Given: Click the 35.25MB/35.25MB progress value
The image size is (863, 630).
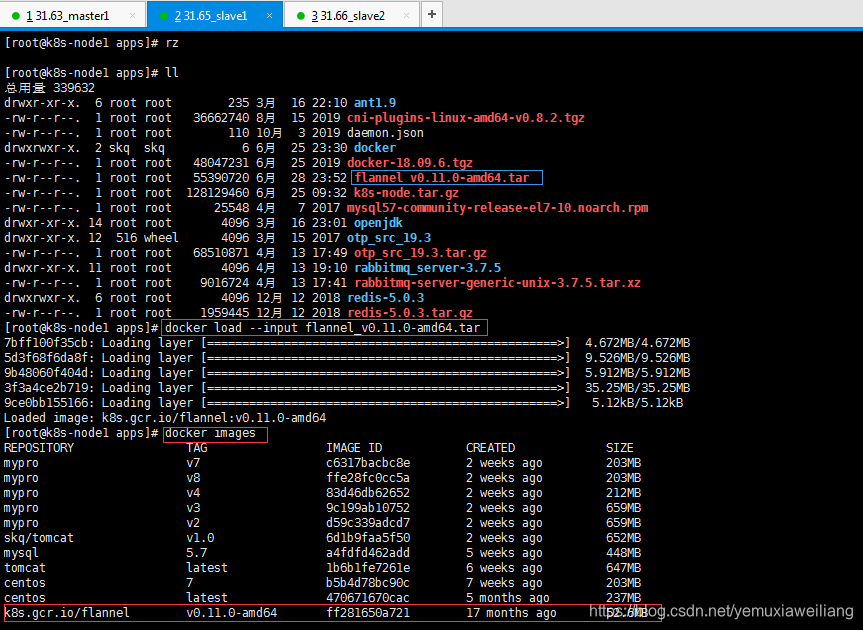Looking at the screenshot, I should [637, 388].
